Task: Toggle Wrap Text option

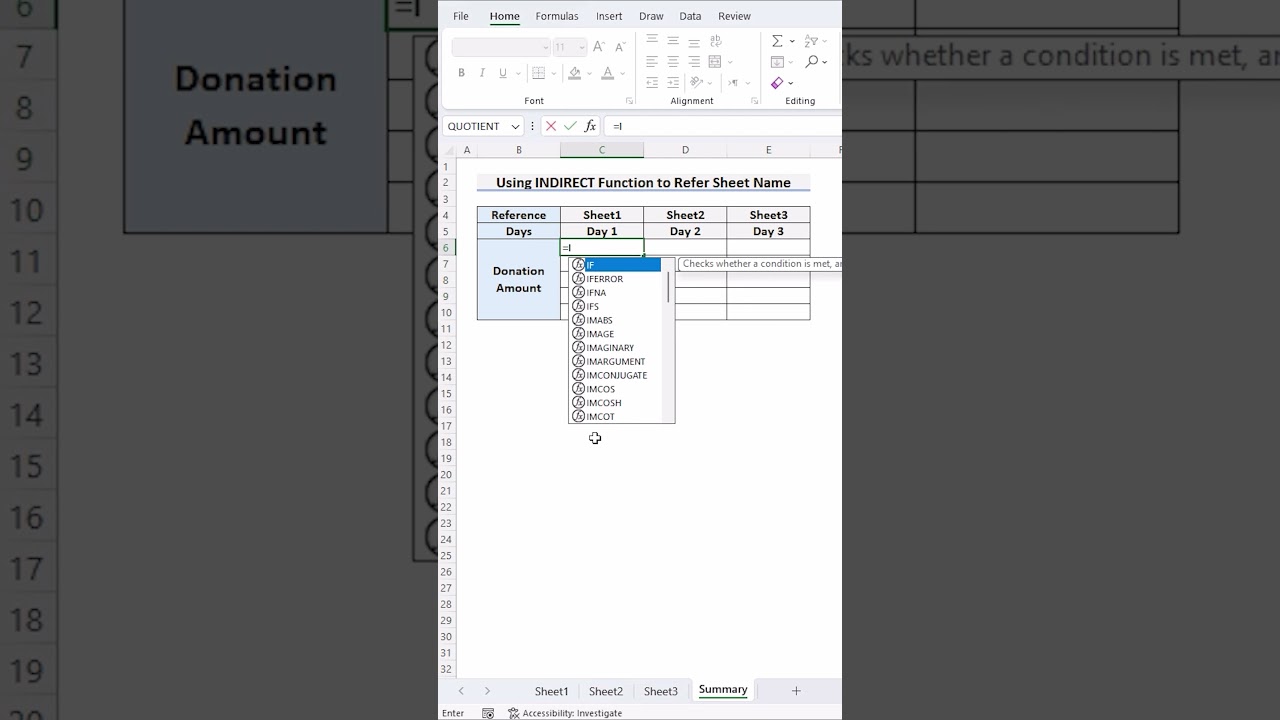Action: [x=715, y=41]
